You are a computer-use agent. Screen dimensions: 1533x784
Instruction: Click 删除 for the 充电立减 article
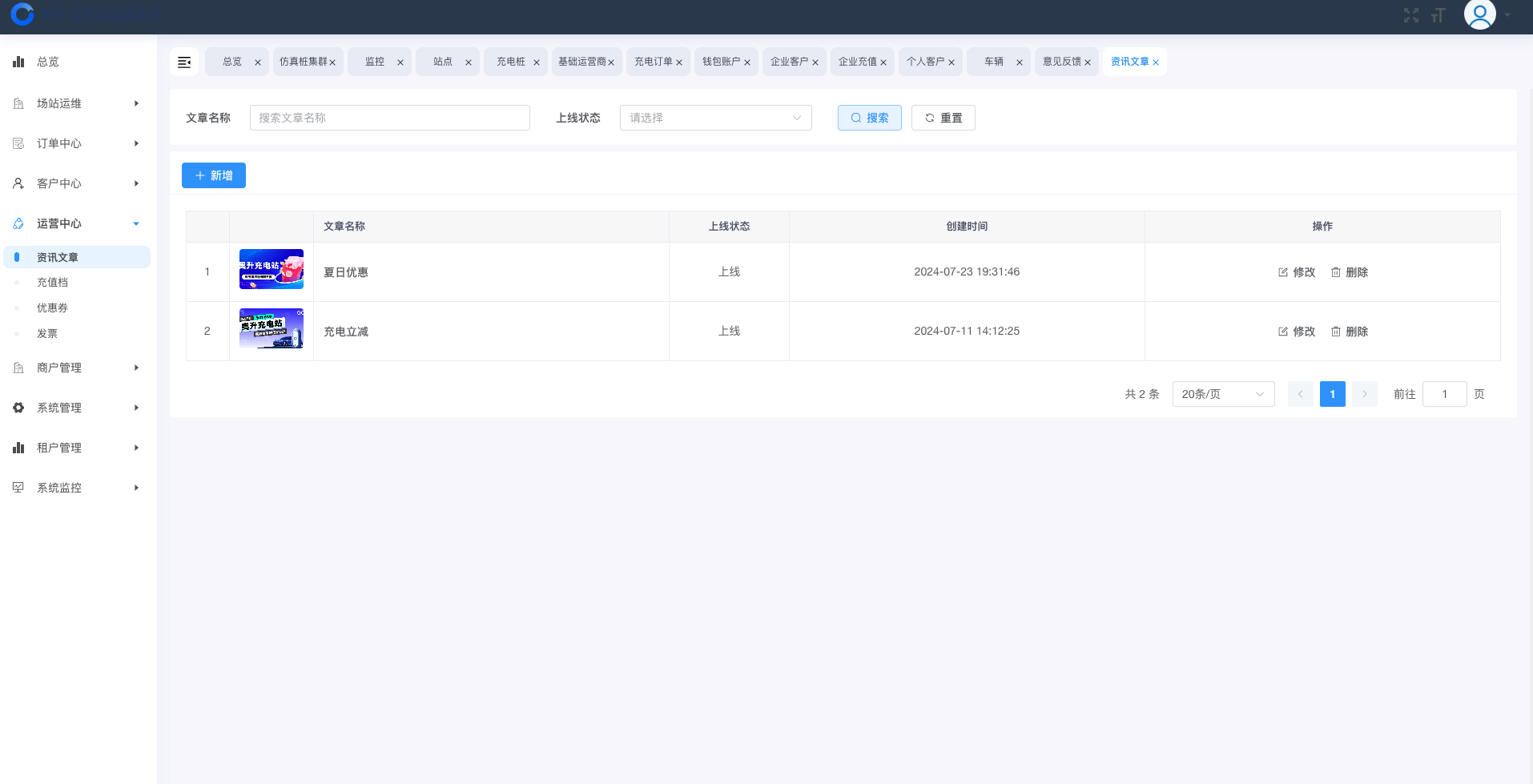tap(1350, 332)
